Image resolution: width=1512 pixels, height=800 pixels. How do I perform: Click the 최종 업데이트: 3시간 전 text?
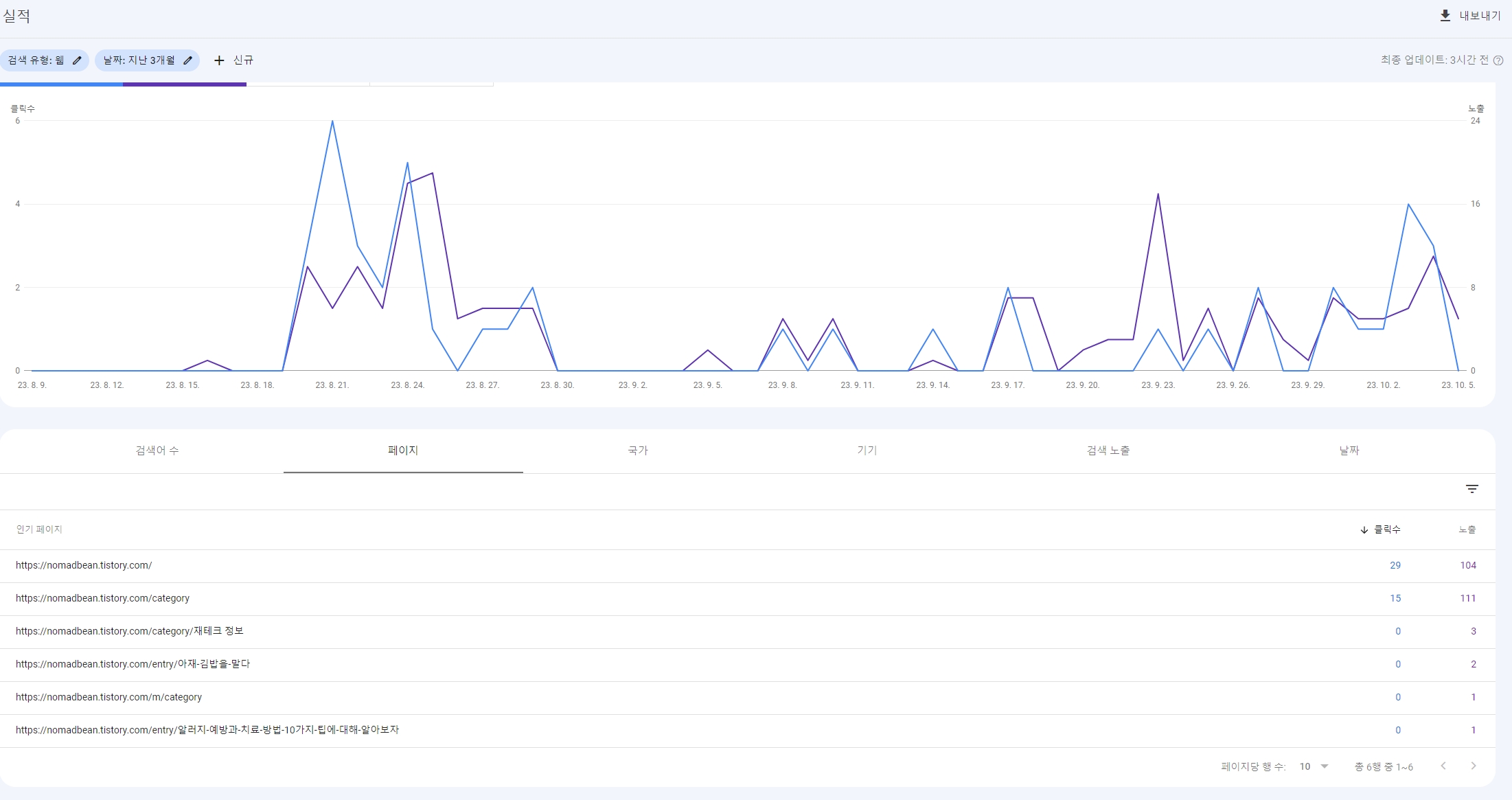click(x=1434, y=60)
